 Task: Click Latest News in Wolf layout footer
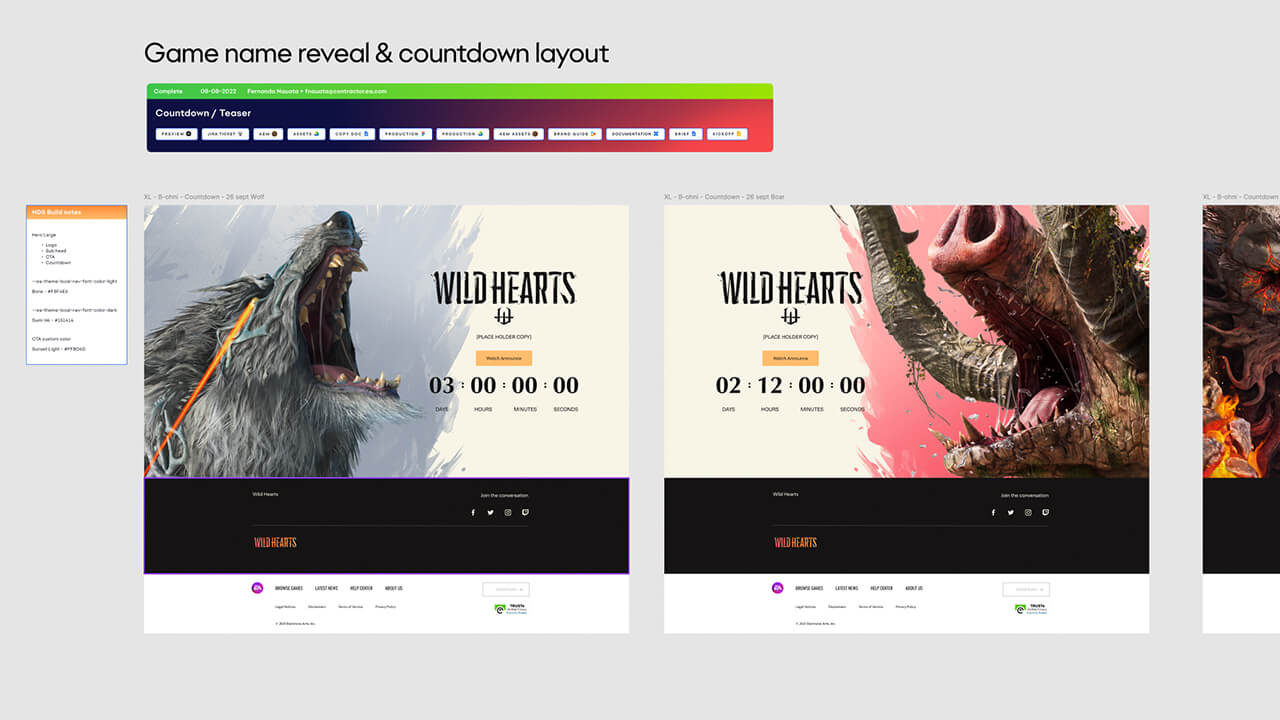point(326,588)
